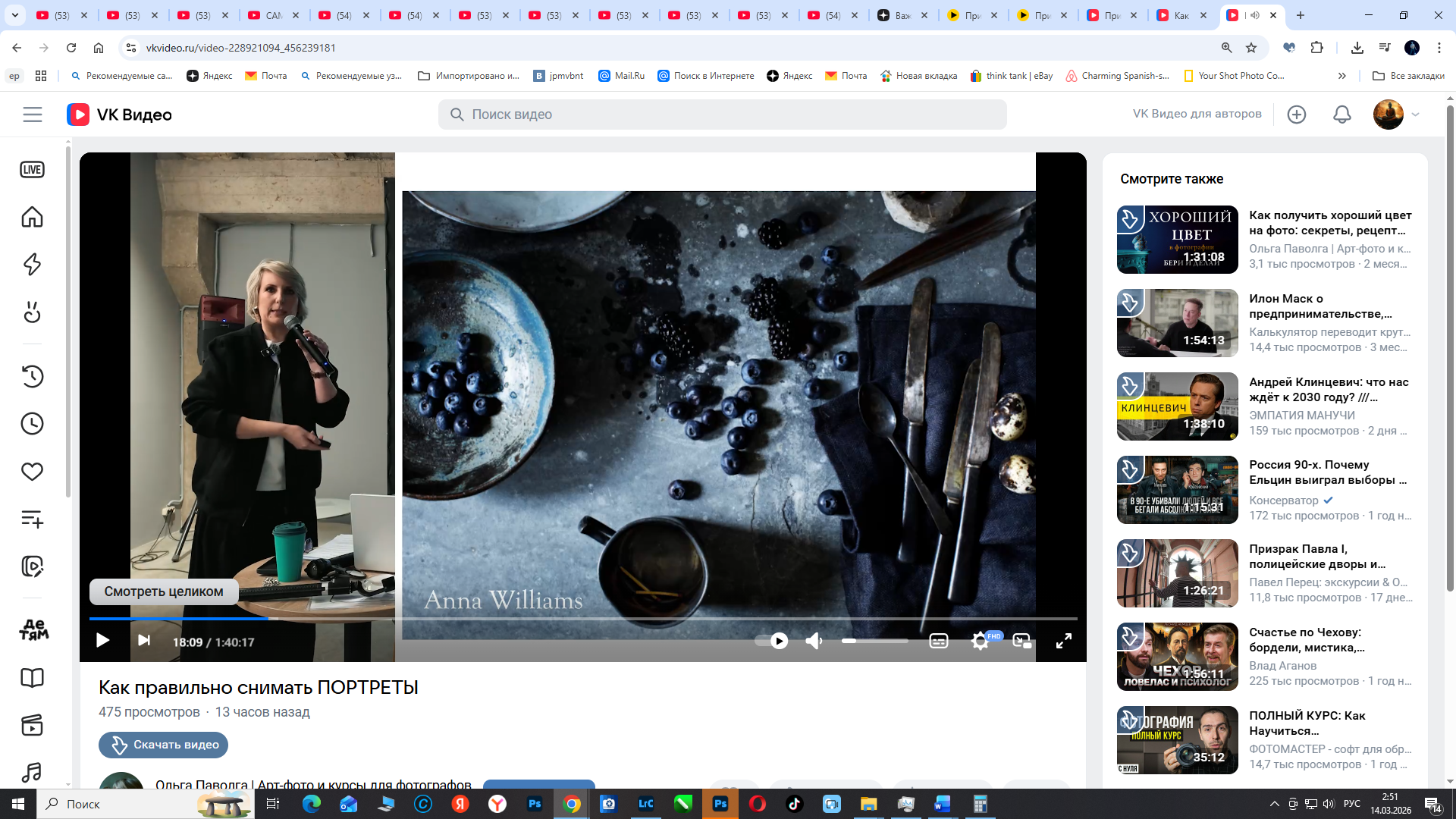
Task: Click upload video plus icon
Action: pos(1297,115)
